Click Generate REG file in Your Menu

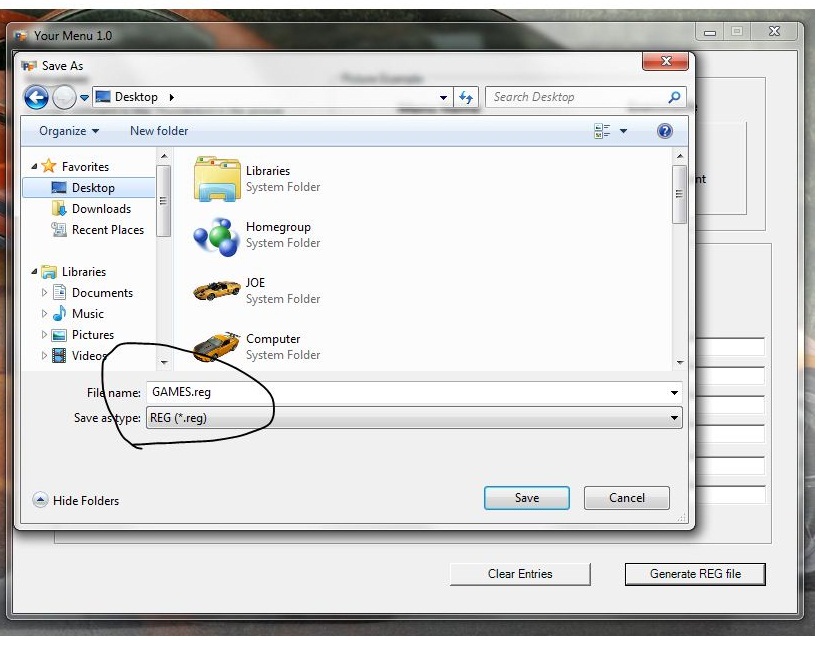pyautogui.click(x=695, y=574)
